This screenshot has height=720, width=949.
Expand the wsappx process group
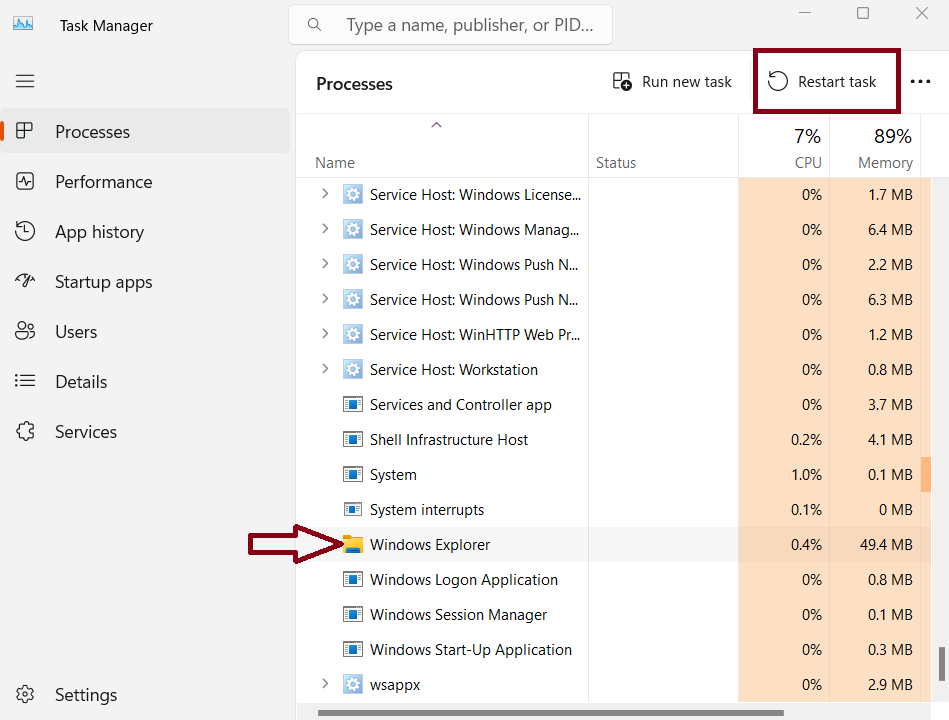[324, 684]
